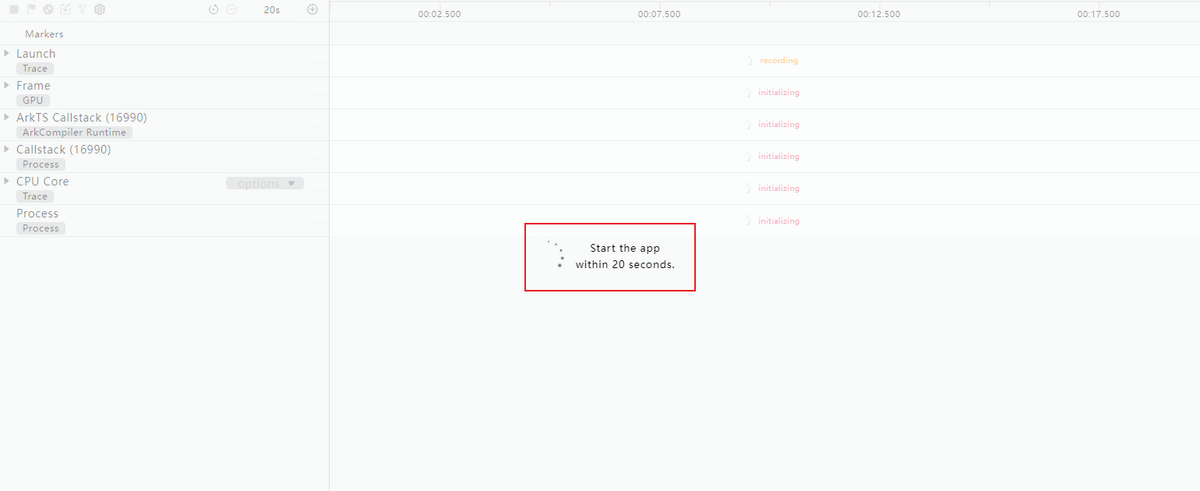Click the GPU tag under Frame
Screen dimensions: 1200x491
(32, 100)
